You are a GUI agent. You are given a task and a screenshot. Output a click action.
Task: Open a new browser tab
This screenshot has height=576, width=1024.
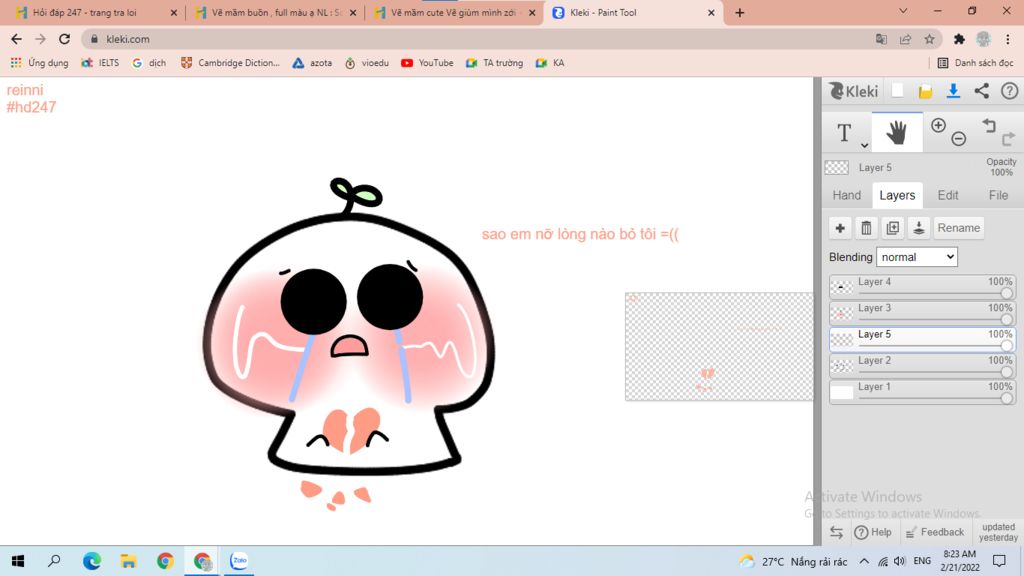[x=739, y=12]
